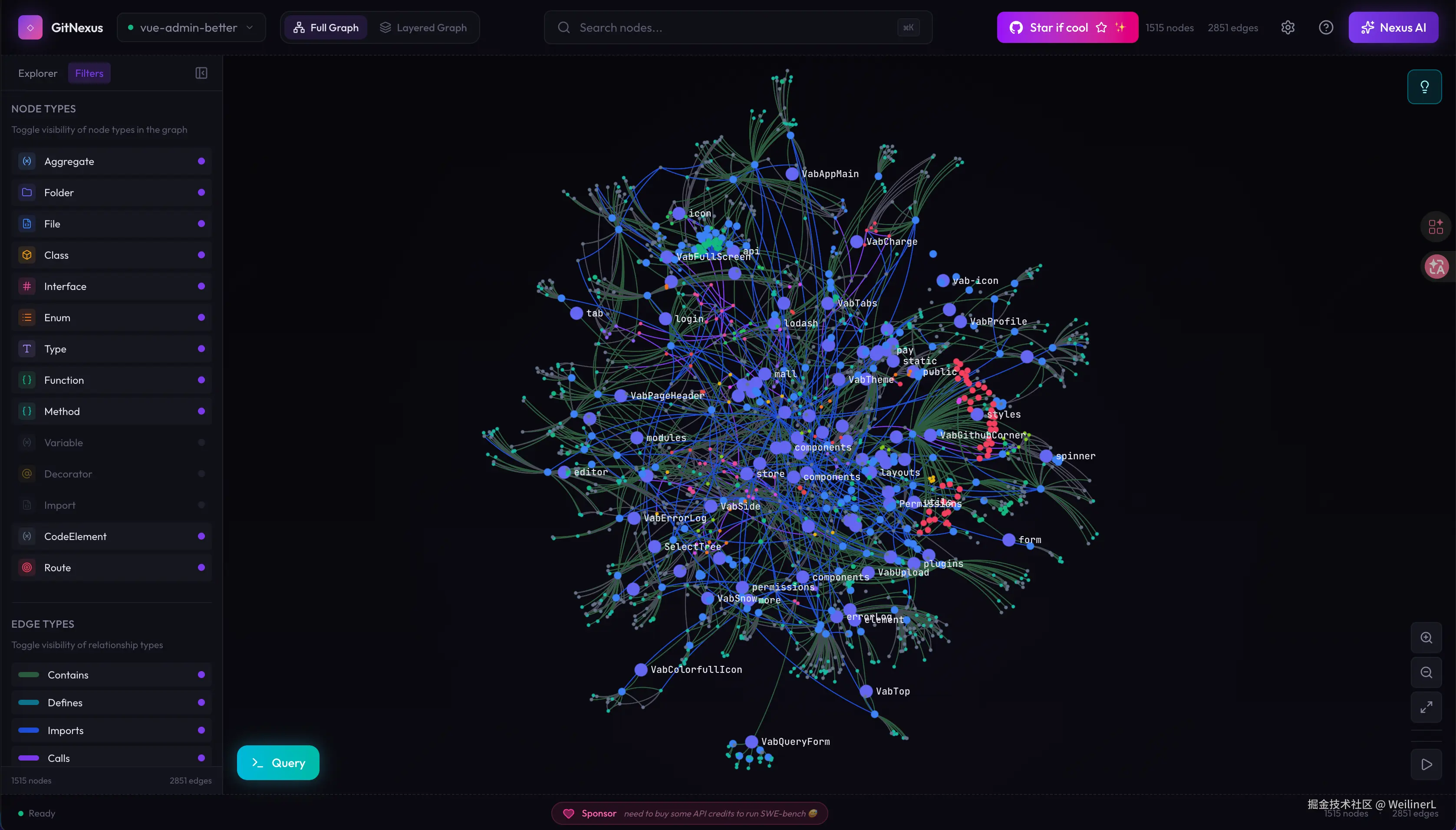This screenshot has width=1456, height=830.
Task: Click the GitNexus logo icon
Action: [30, 27]
